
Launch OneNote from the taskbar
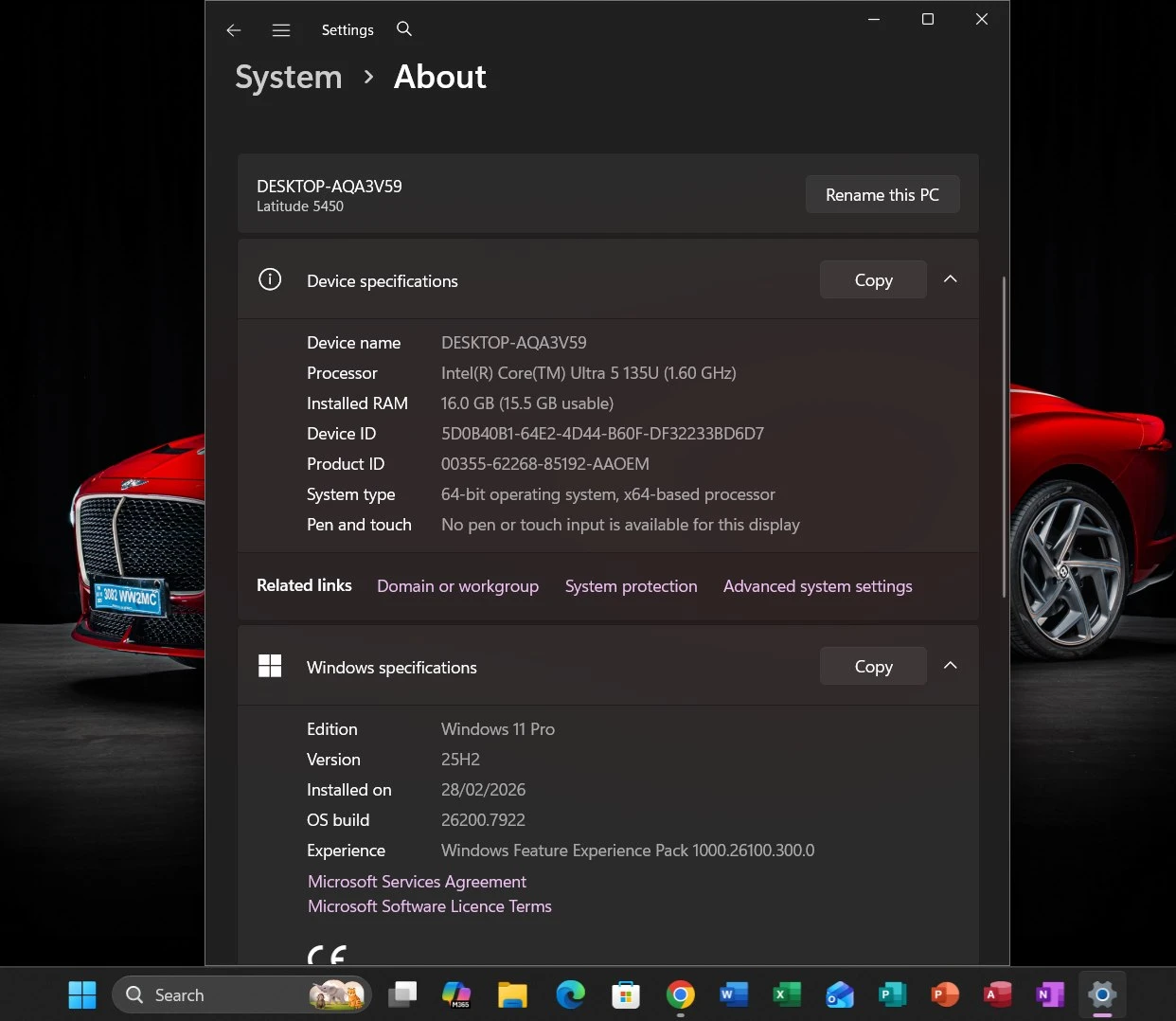1049,994
